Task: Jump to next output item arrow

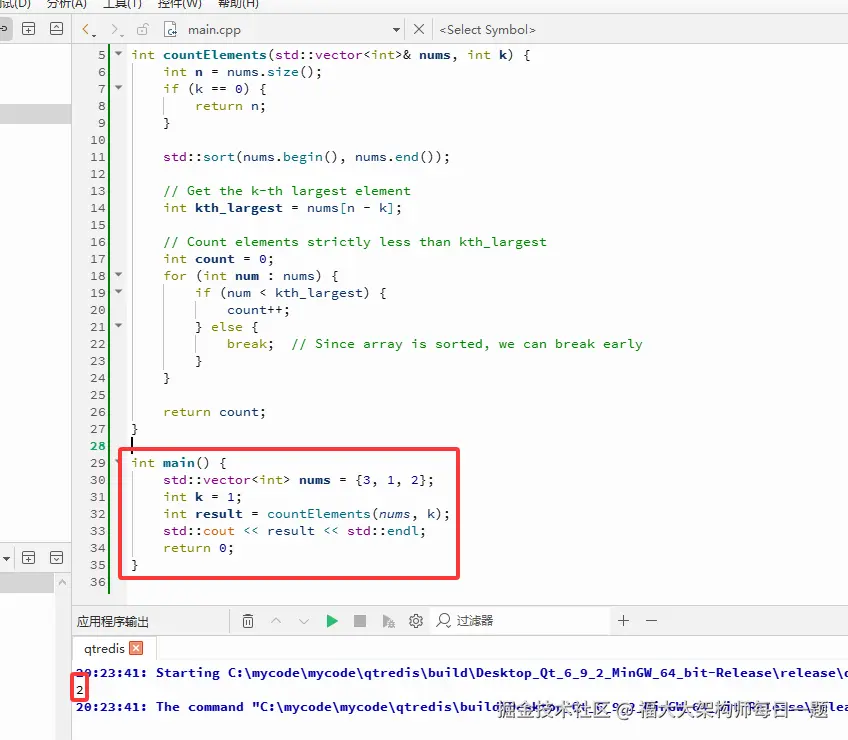Action: pyautogui.click(x=304, y=621)
